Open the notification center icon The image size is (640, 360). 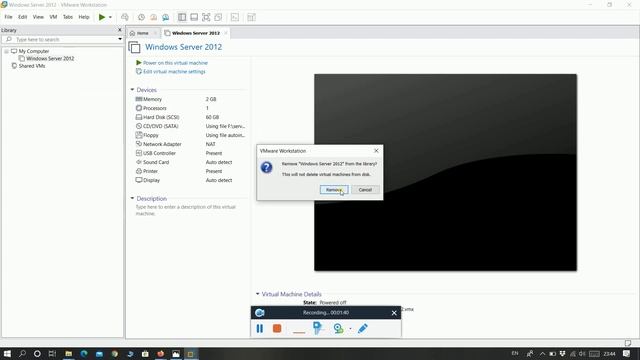(x=627, y=353)
